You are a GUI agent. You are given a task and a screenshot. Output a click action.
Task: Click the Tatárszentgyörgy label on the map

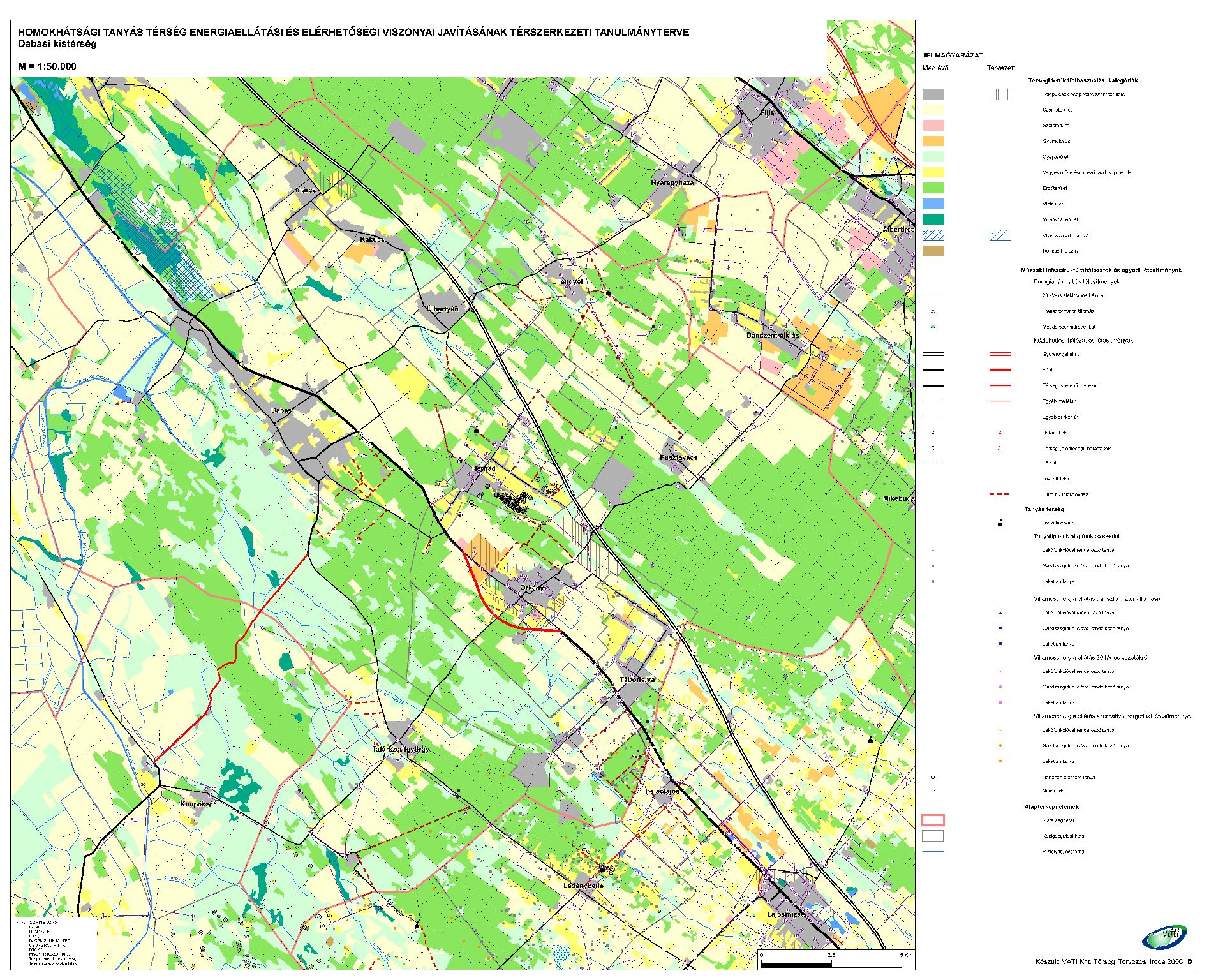[401, 749]
